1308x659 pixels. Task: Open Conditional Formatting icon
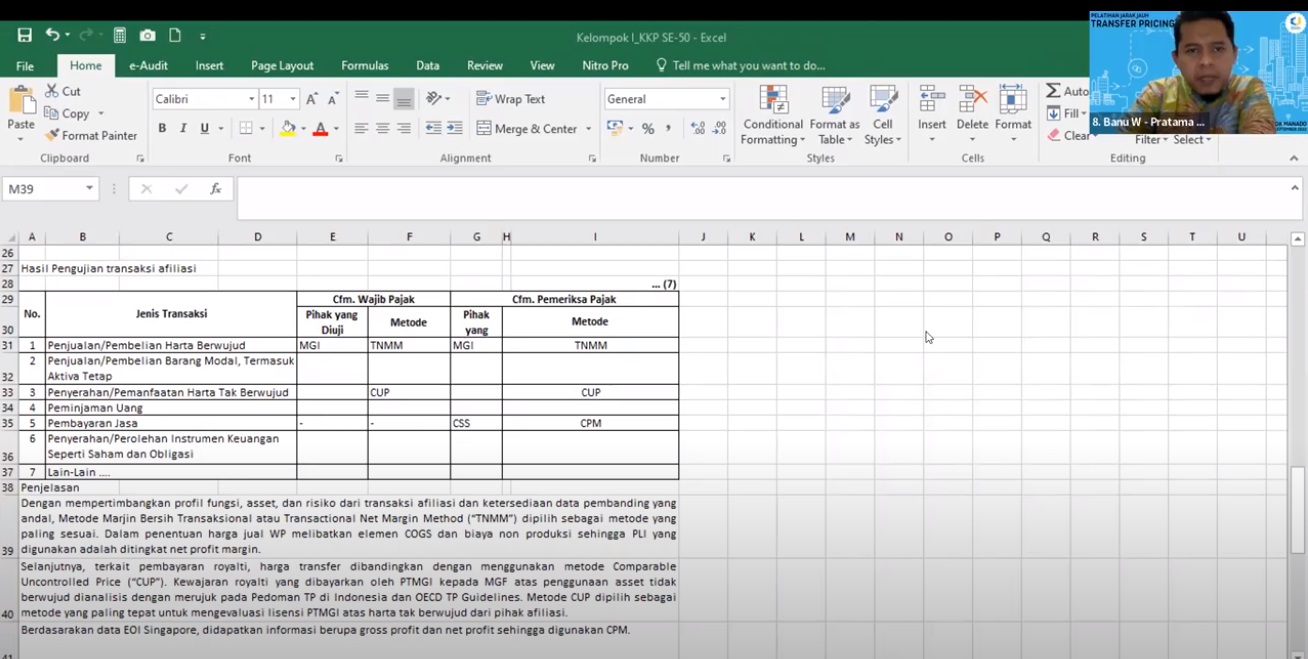point(771,101)
